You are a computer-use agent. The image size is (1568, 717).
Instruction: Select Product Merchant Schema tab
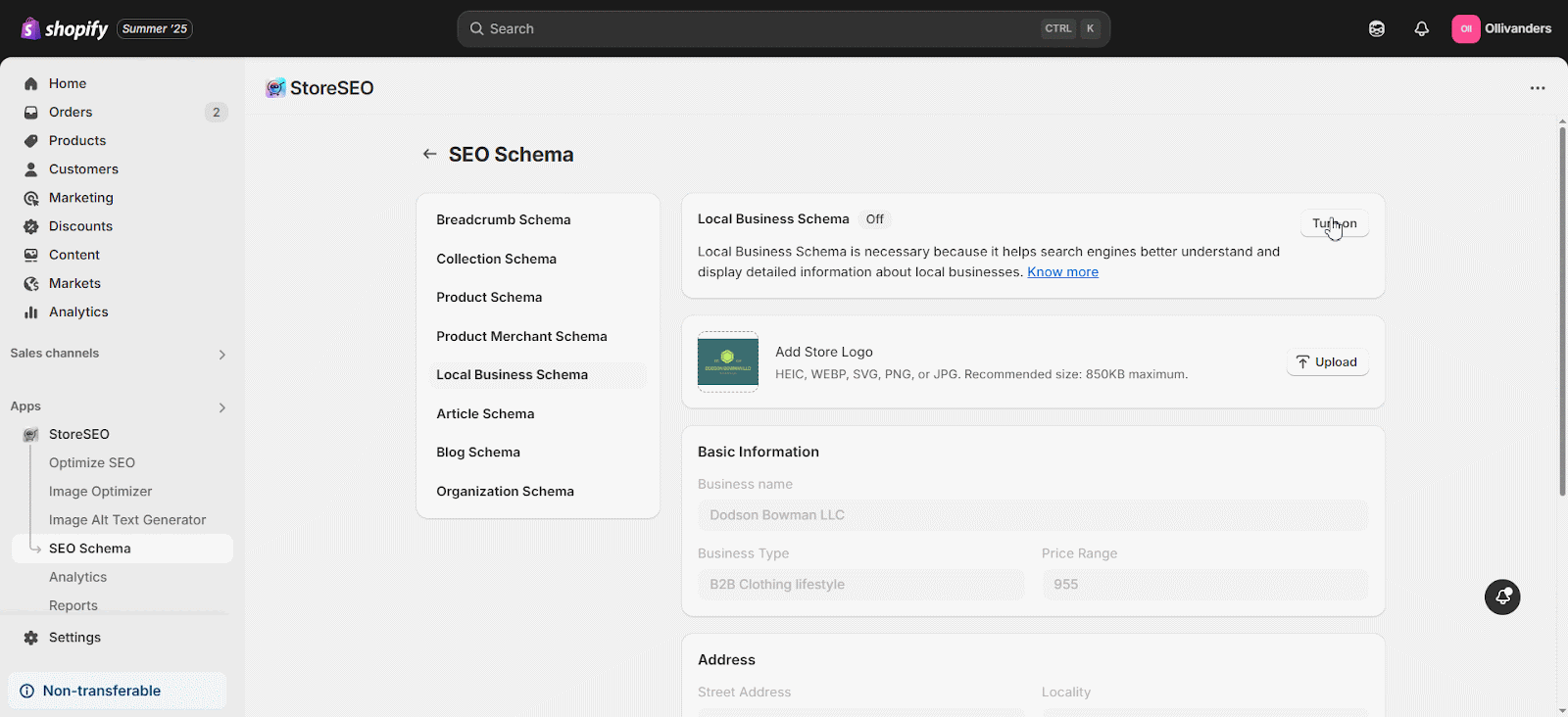pos(538,336)
